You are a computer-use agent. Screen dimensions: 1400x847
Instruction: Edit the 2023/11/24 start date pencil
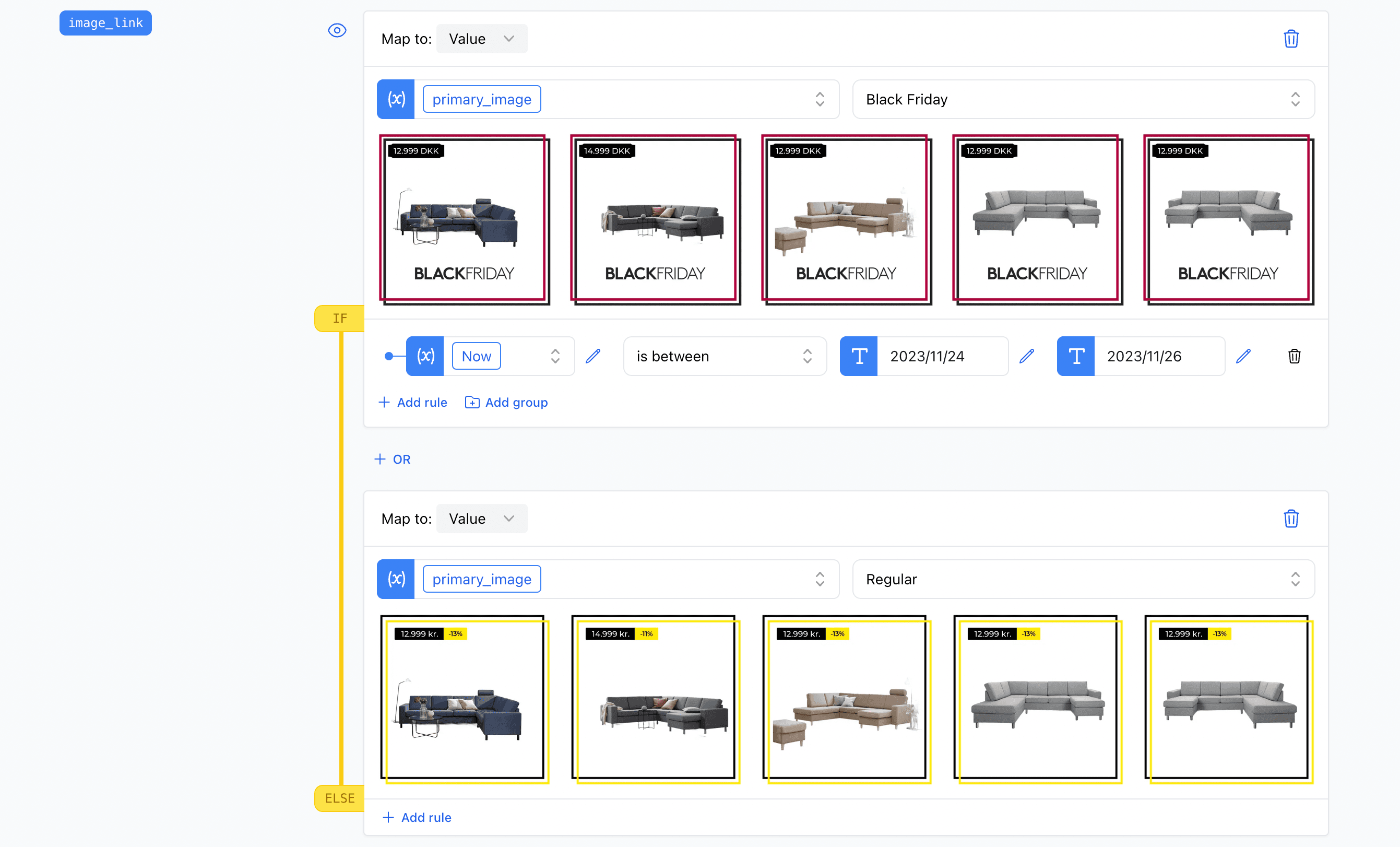click(x=1026, y=357)
